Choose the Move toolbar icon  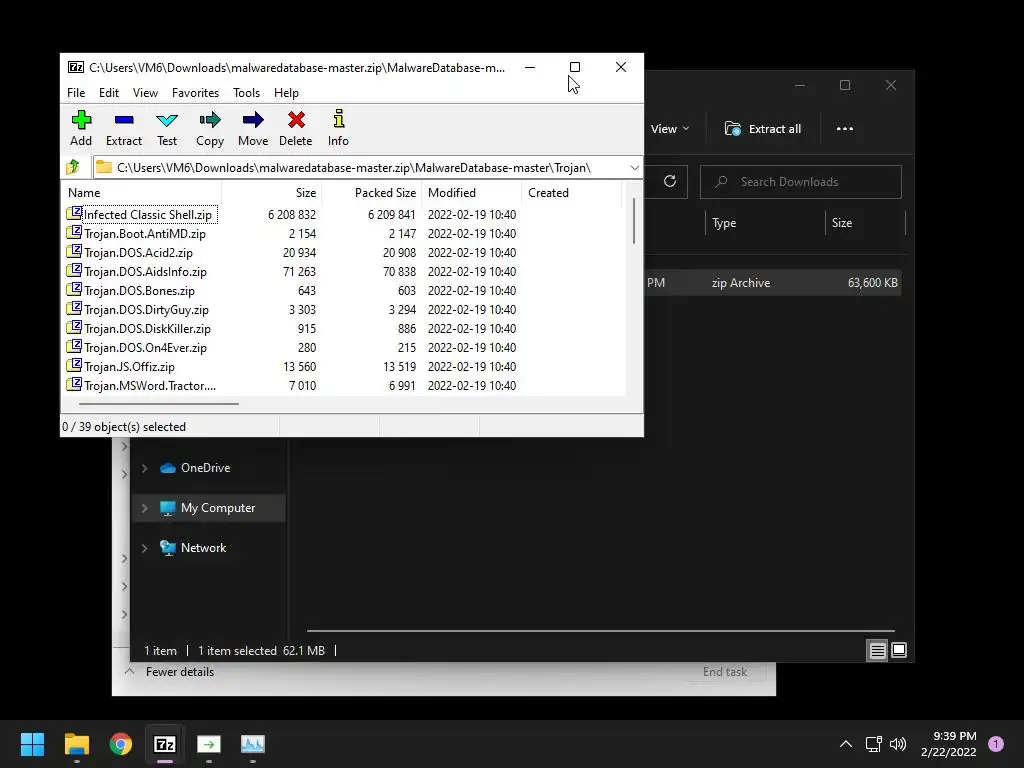253,120
